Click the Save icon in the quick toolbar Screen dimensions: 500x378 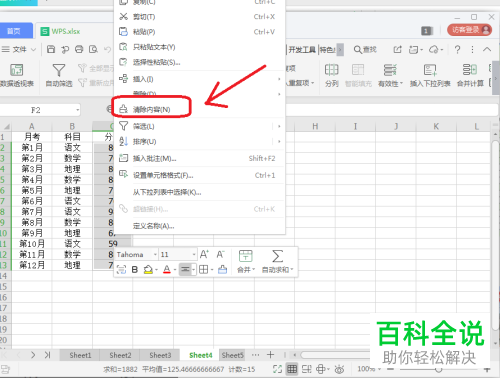51,49
